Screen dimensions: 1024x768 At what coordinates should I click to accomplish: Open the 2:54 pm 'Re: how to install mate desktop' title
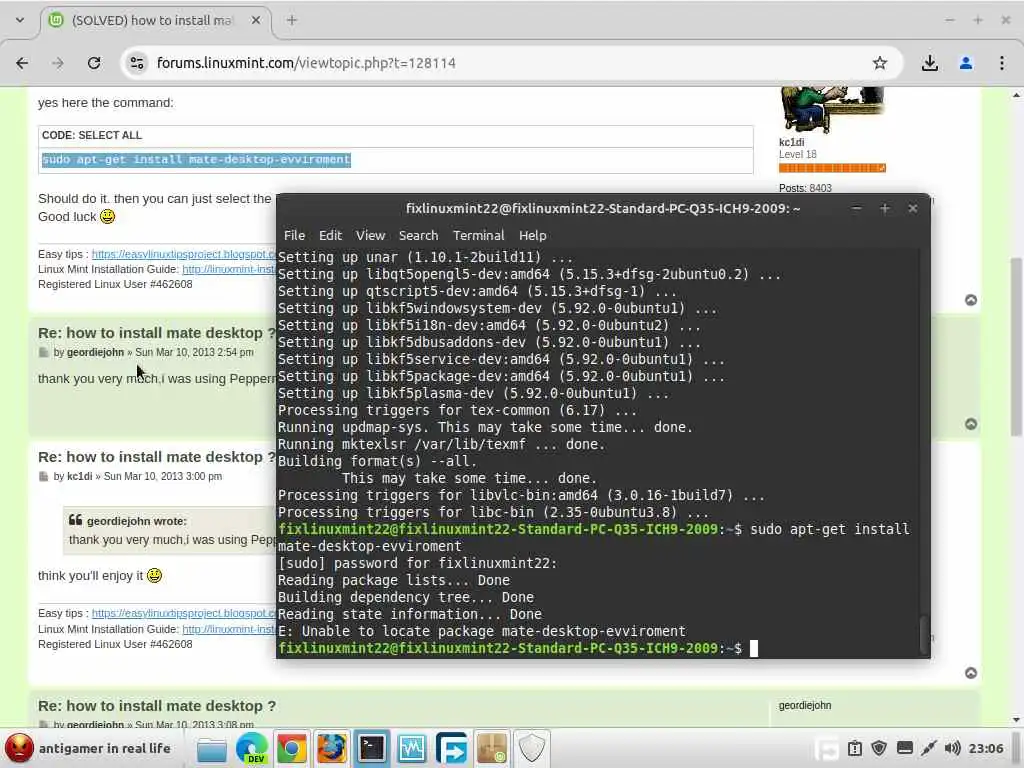click(157, 333)
